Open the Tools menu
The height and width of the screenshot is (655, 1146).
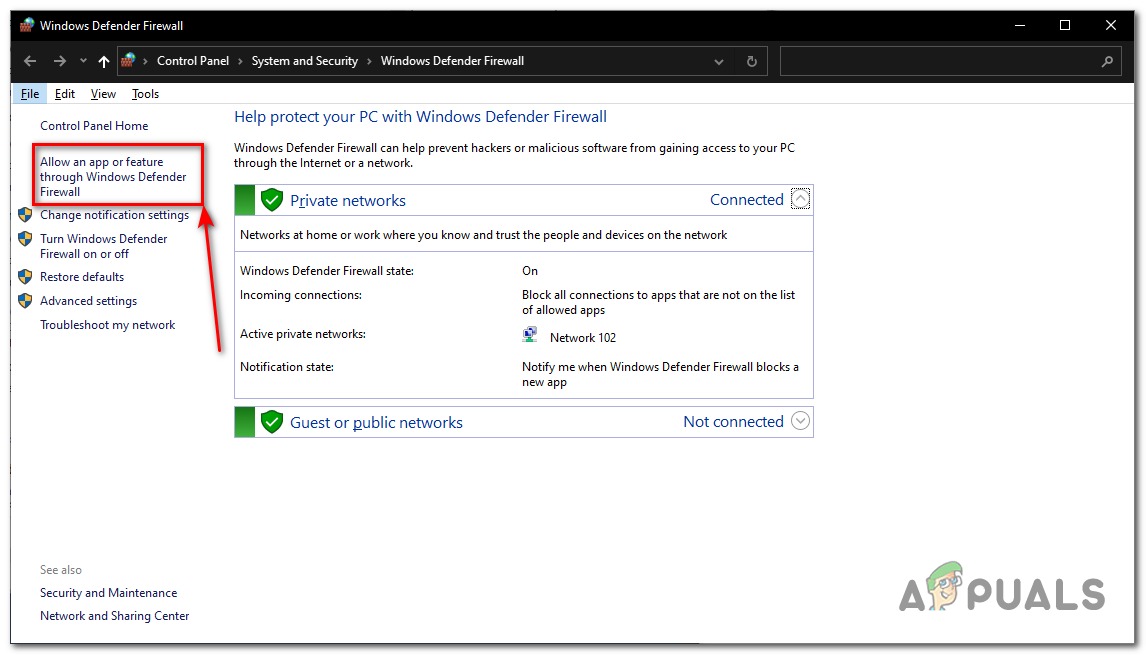[145, 94]
